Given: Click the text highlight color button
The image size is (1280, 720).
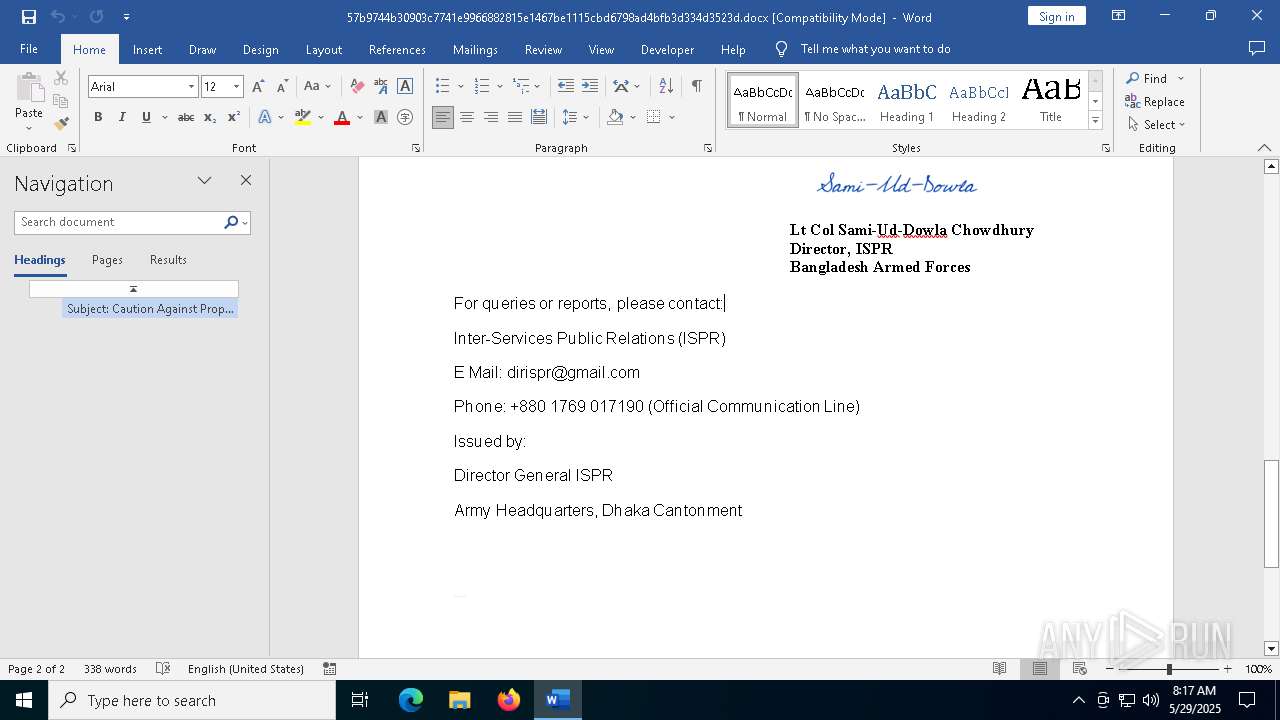Looking at the screenshot, I should pyautogui.click(x=303, y=117).
